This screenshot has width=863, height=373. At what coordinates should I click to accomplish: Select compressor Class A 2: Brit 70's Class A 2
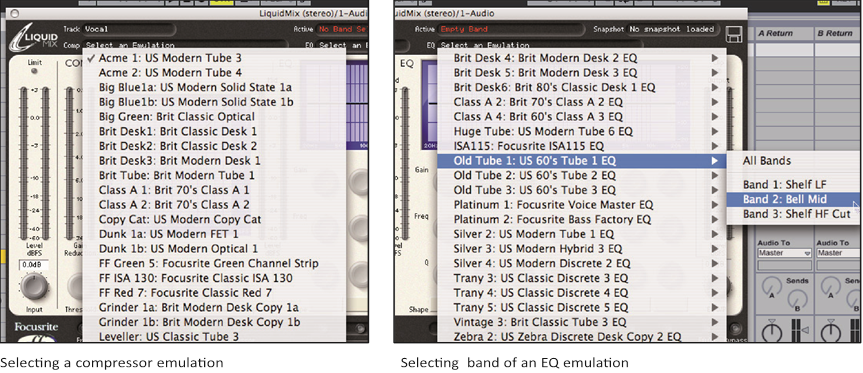click(x=215, y=205)
